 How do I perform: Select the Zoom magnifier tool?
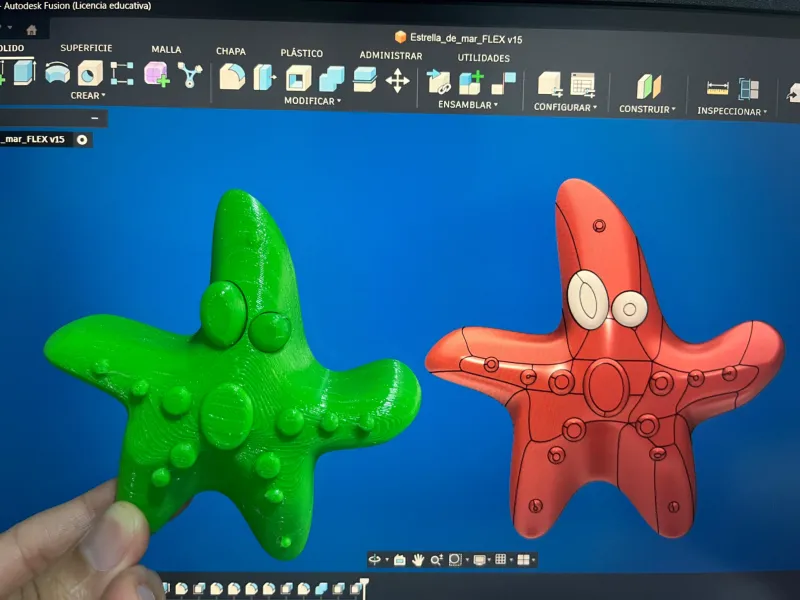pyautogui.click(x=436, y=560)
